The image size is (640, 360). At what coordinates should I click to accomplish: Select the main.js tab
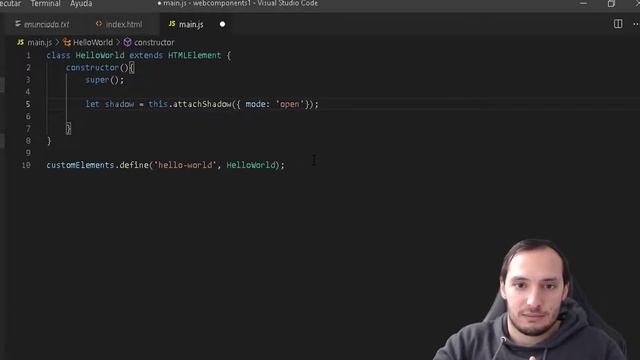(191, 24)
